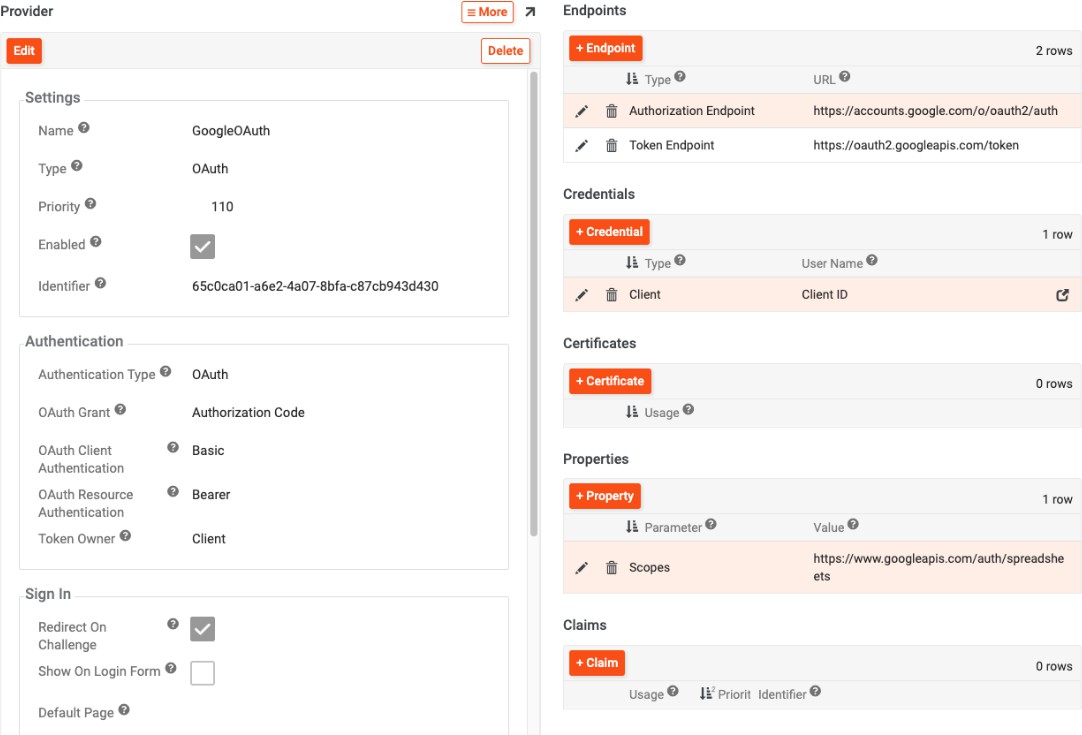Toggle the Enabled checkbox
The image size is (1082, 735).
pos(203,246)
